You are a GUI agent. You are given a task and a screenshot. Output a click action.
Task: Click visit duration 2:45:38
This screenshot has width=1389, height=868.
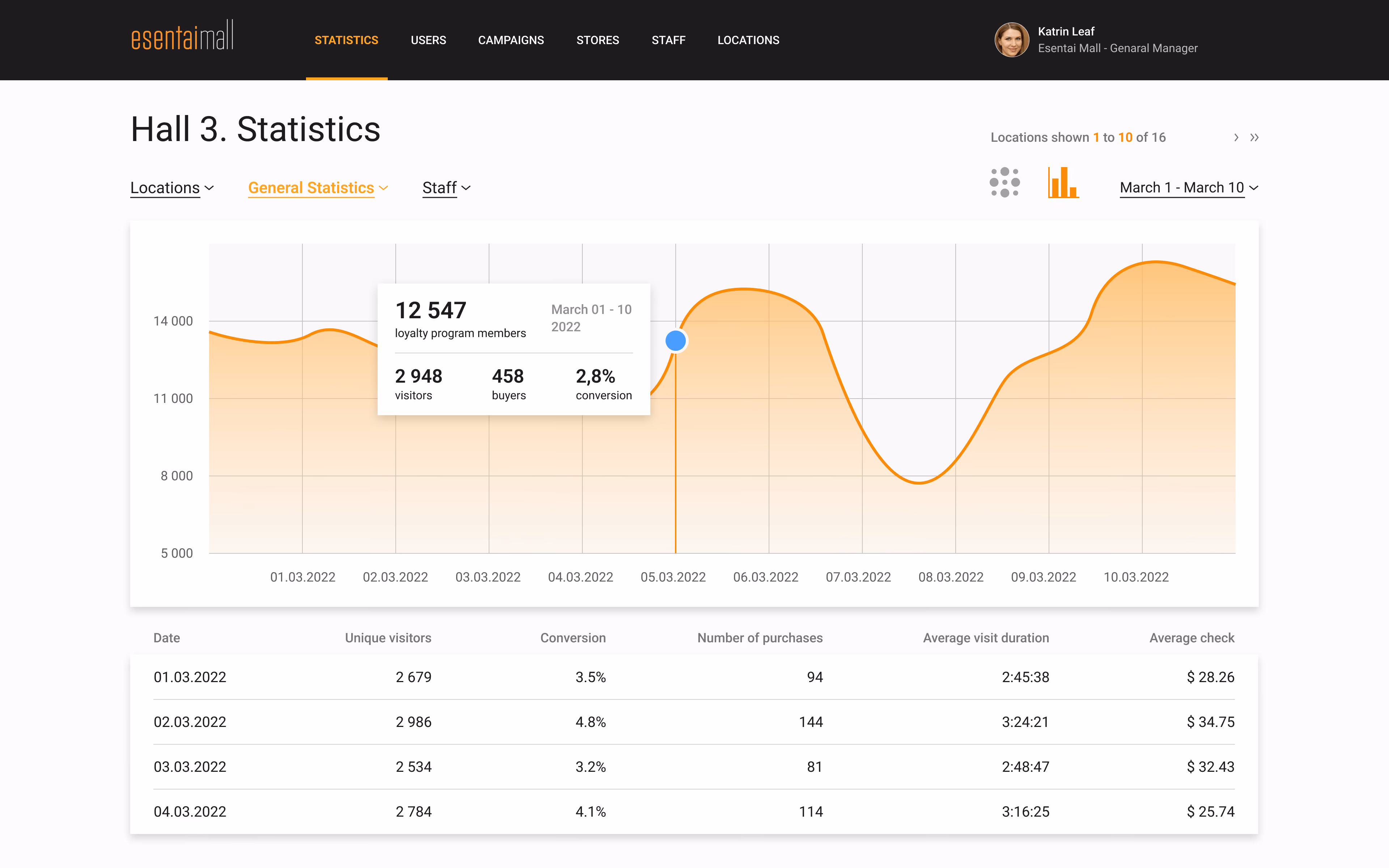pos(1025,677)
